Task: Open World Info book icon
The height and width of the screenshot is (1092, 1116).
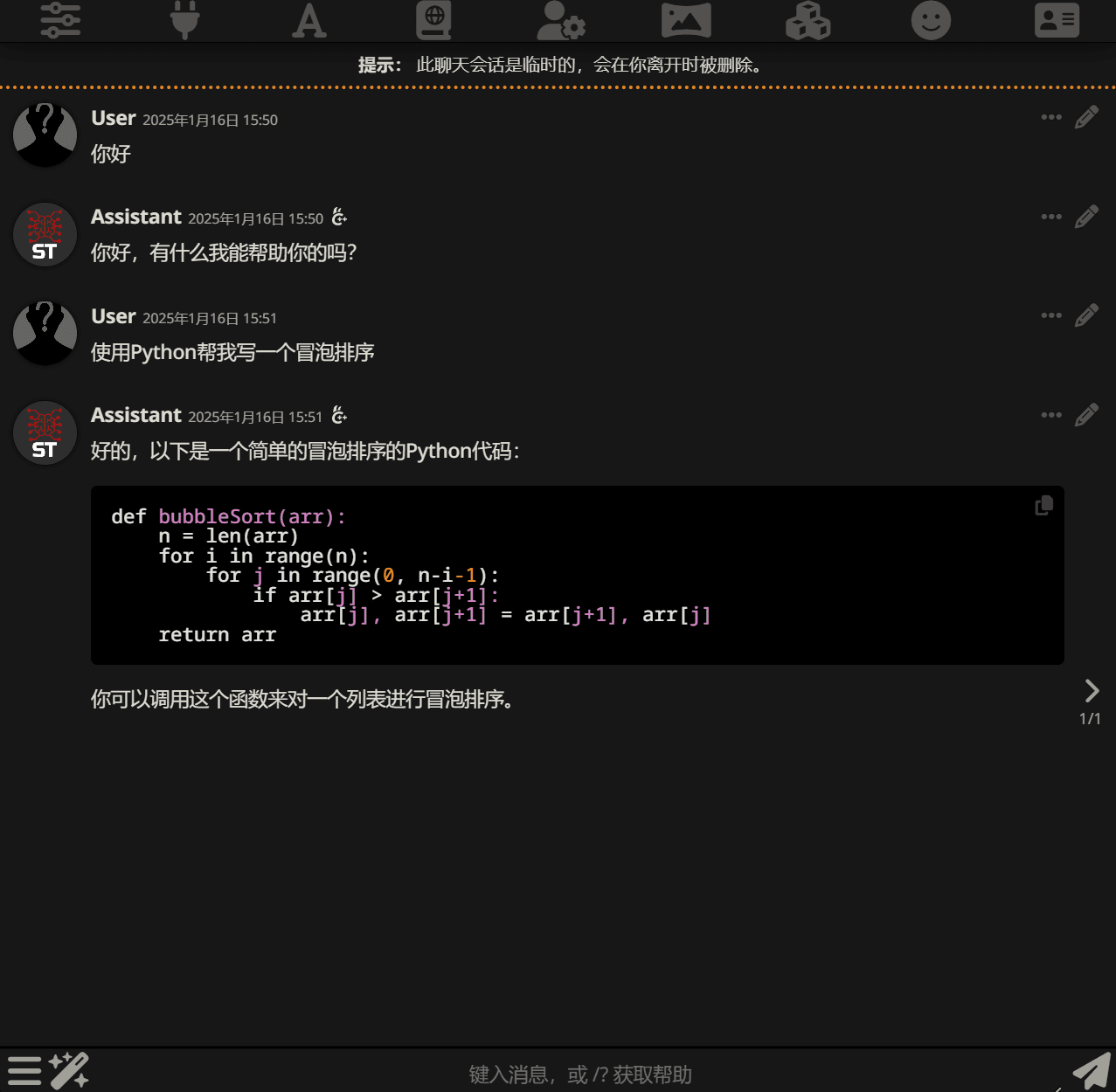Action: [433, 20]
